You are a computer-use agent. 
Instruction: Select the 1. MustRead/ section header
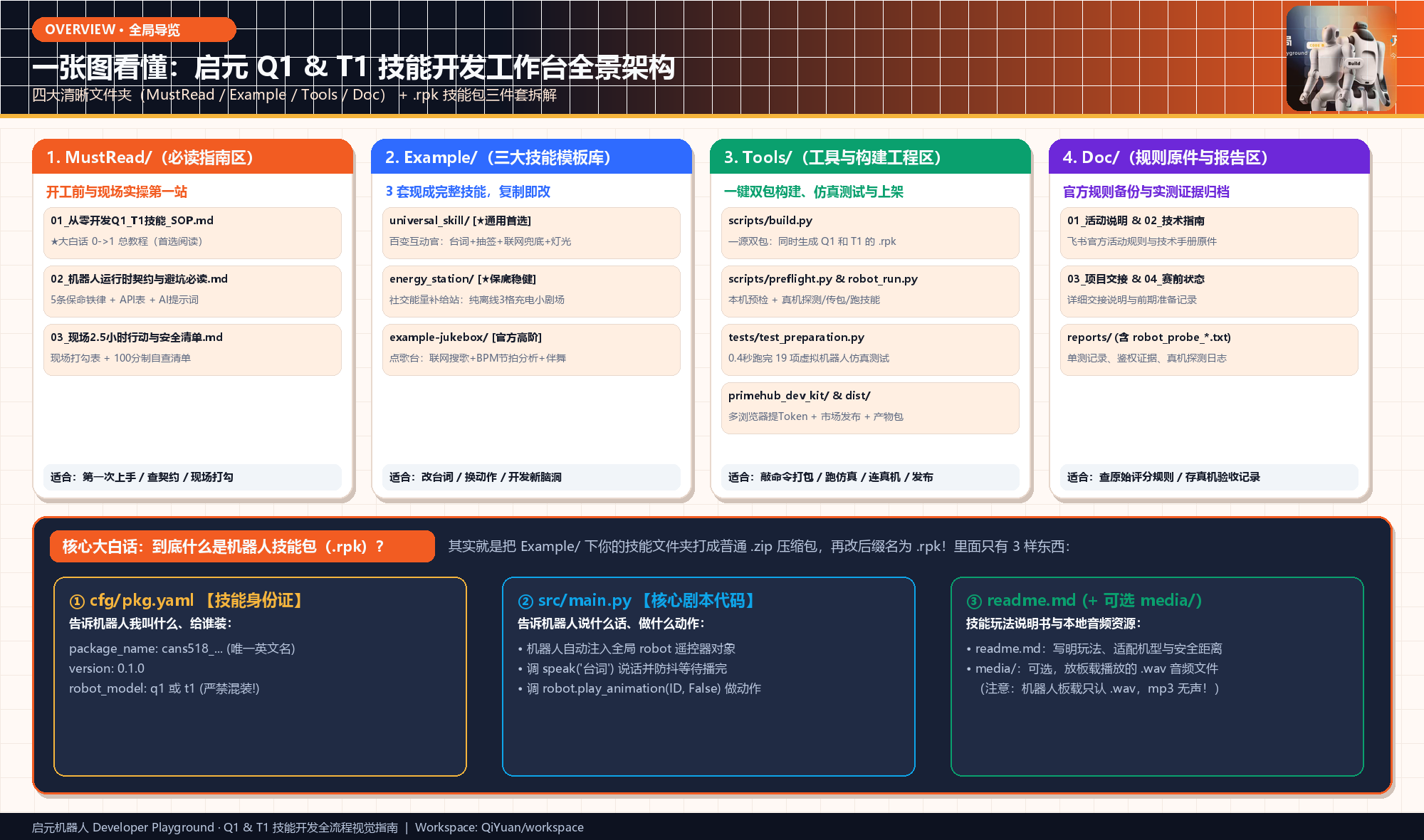point(192,157)
